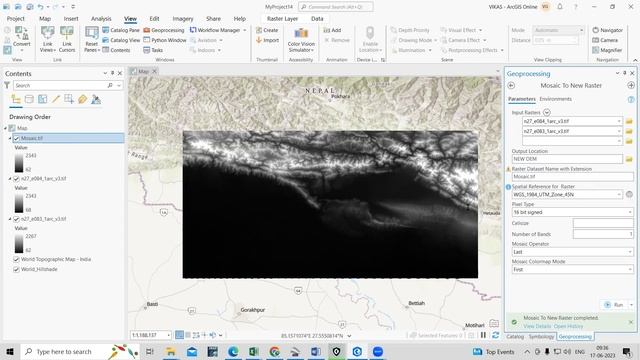Open the Magnifier tool
Screen dimensions: 640x360
(607, 50)
